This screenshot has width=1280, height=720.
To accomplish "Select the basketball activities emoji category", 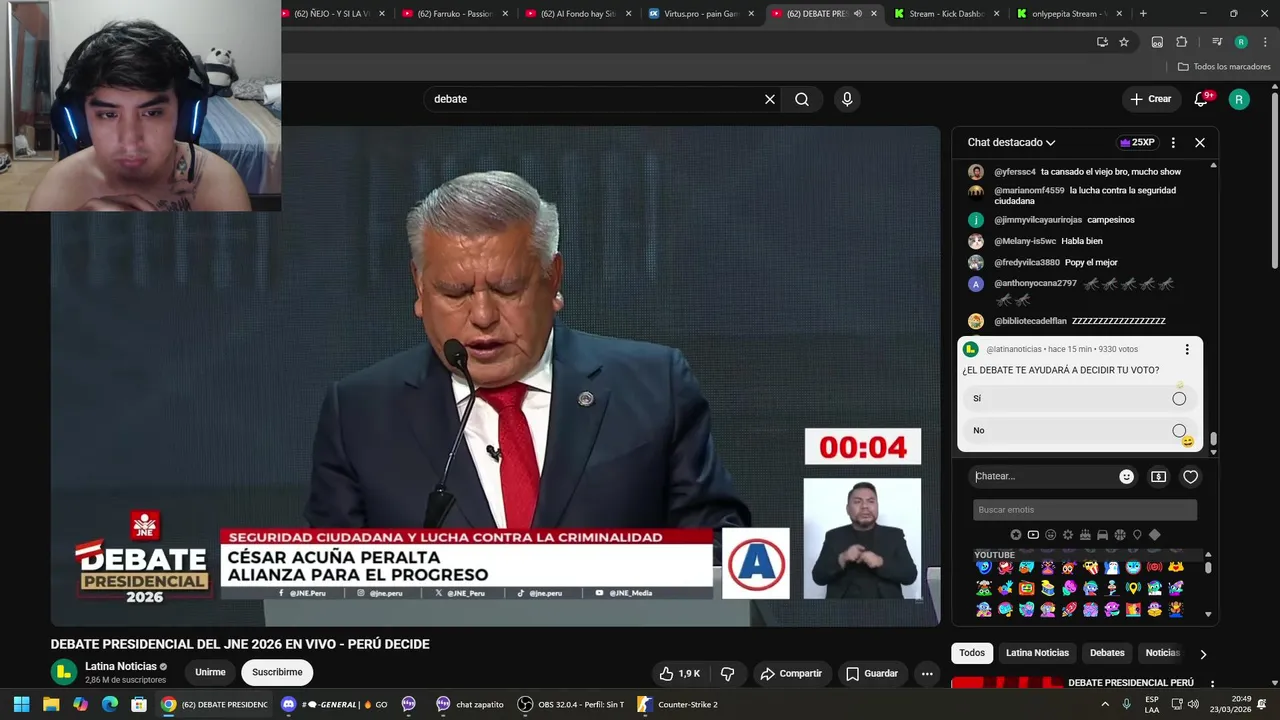I will [1120, 535].
